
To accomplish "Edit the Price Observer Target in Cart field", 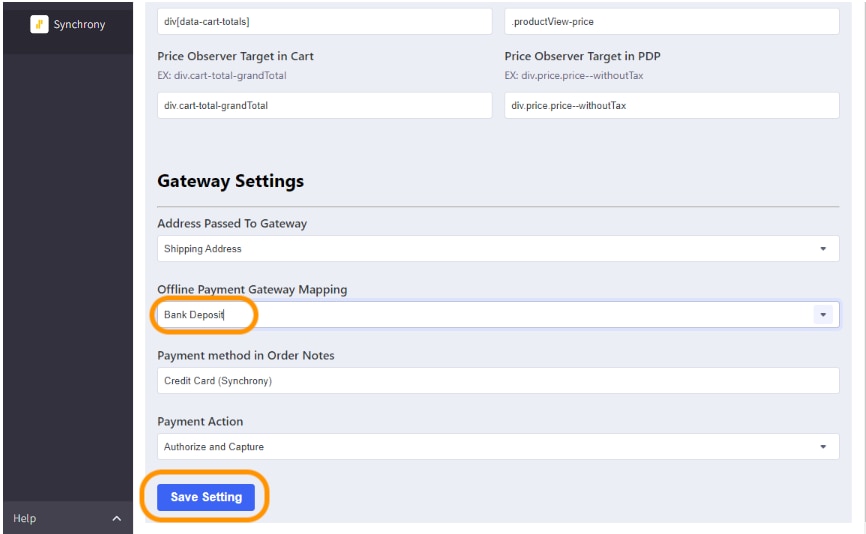I will pyautogui.click(x=325, y=105).
